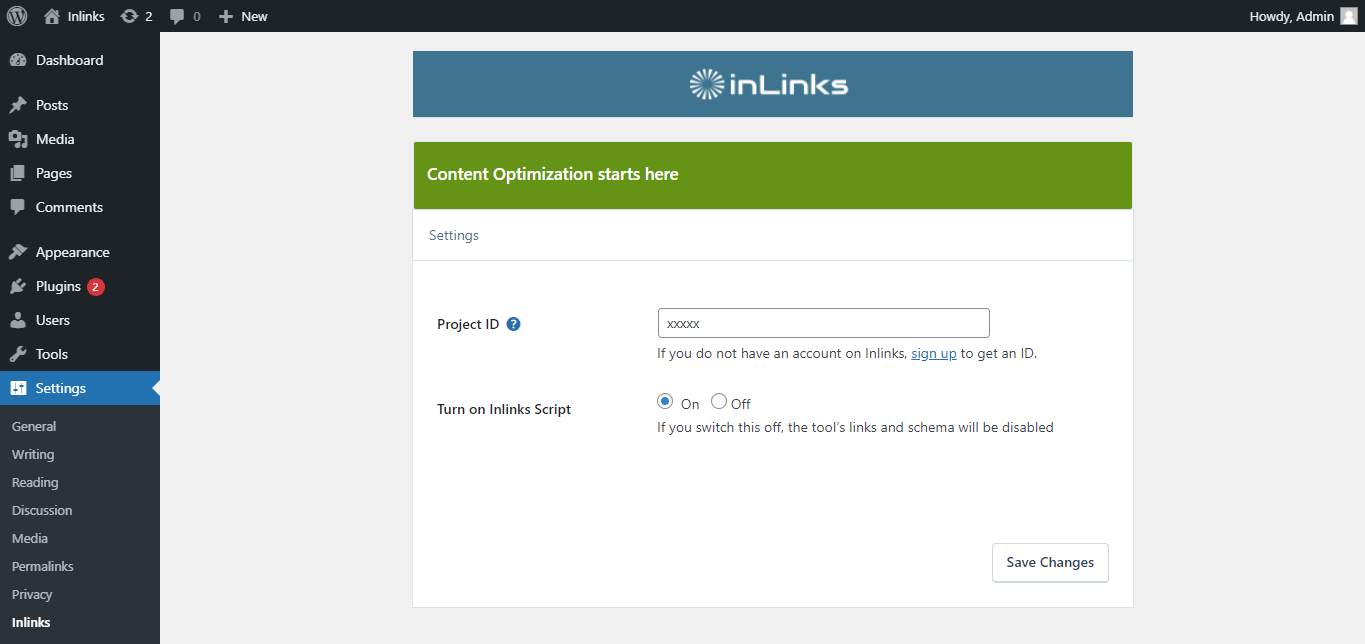
Task: Click the Content Optimization starts here heading
Action: (x=553, y=174)
